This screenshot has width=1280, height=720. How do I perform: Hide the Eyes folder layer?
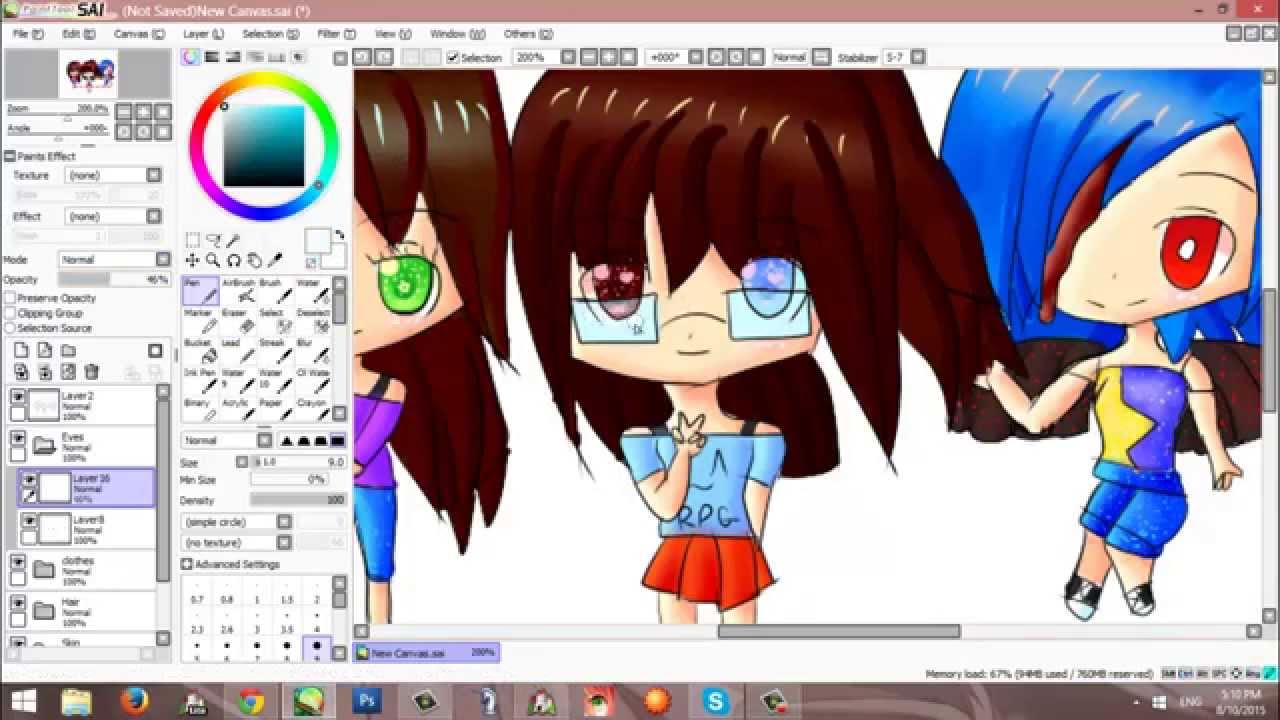click(18, 438)
